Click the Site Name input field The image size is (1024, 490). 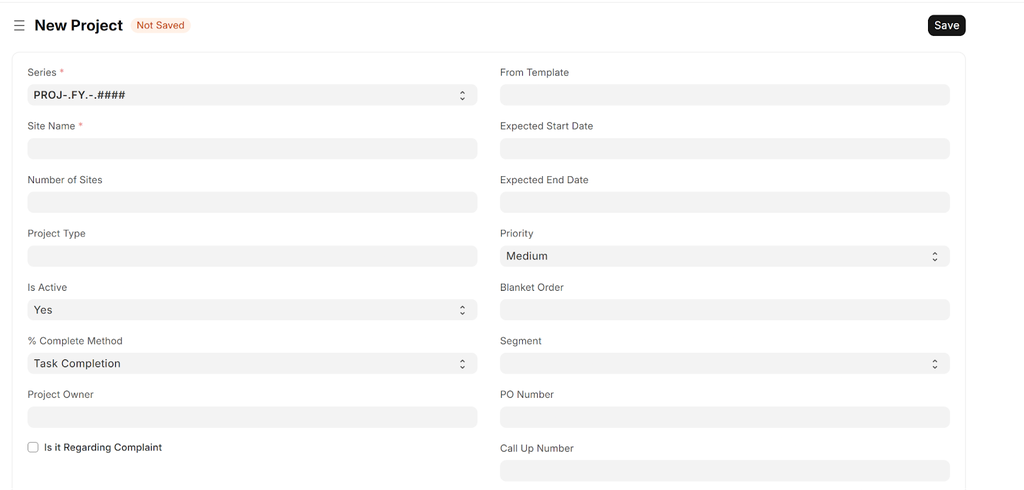point(252,149)
